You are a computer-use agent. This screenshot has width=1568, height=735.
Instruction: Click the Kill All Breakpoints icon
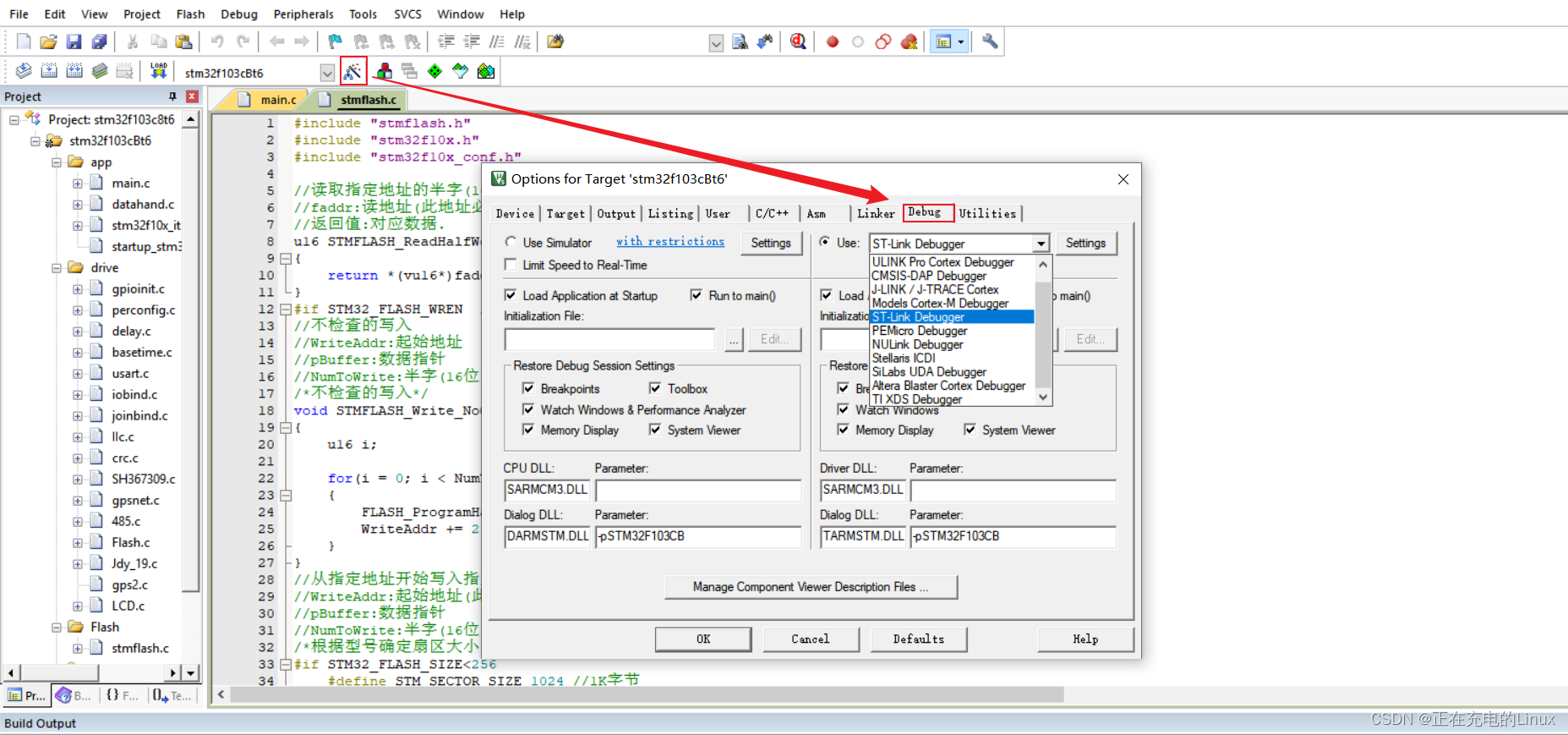click(910, 41)
